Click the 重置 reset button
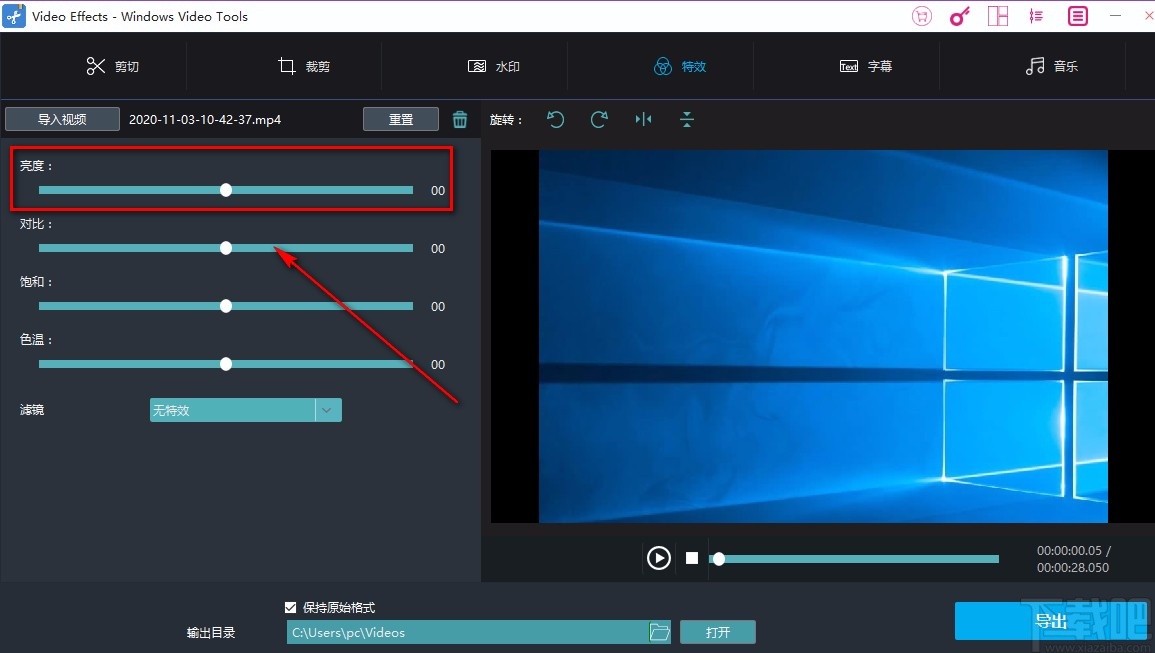The width and height of the screenshot is (1155, 653). 401,118
